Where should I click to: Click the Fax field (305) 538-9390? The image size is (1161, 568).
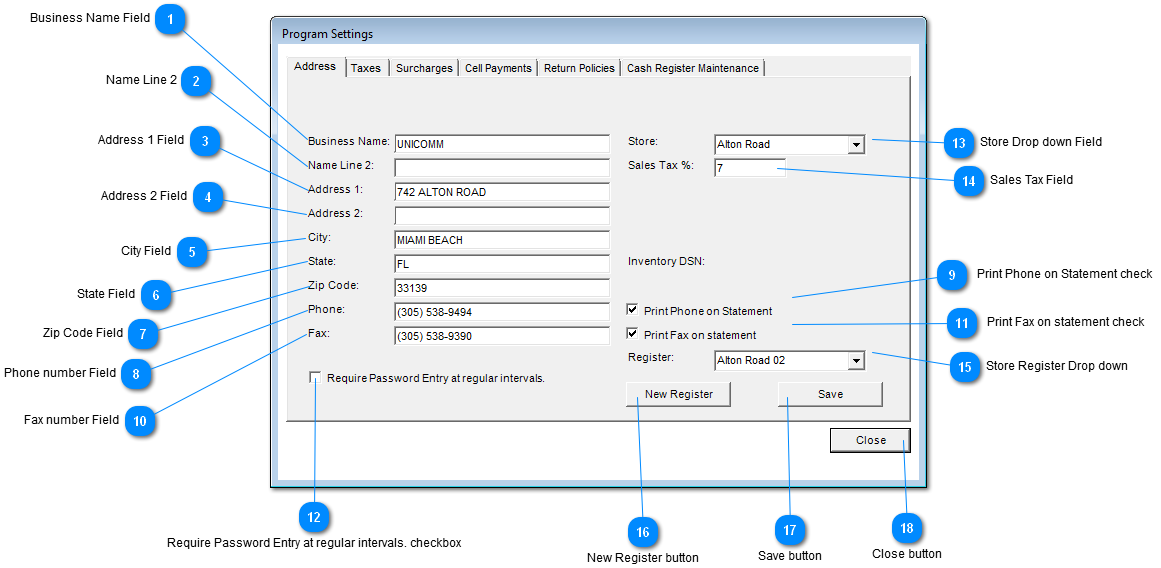coord(502,336)
